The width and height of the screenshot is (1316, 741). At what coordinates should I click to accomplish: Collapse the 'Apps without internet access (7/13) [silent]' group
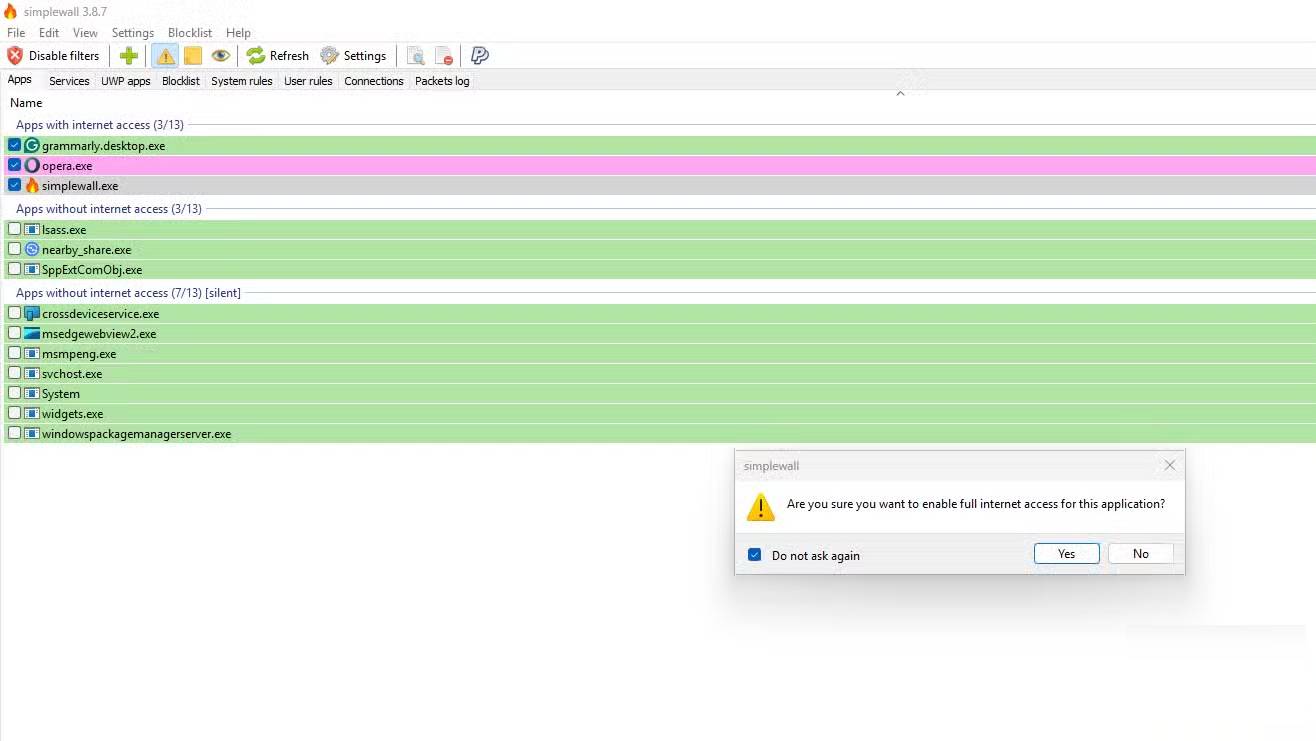click(x=128, y=293)
